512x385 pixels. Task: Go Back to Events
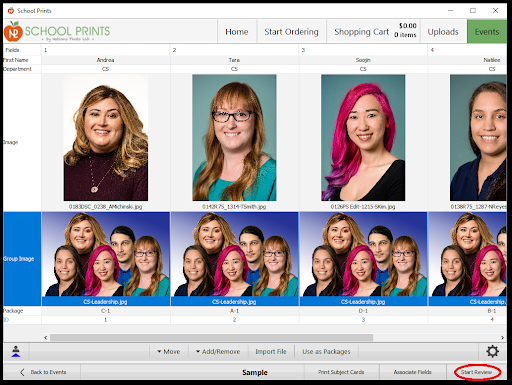[x=42, y=372]
